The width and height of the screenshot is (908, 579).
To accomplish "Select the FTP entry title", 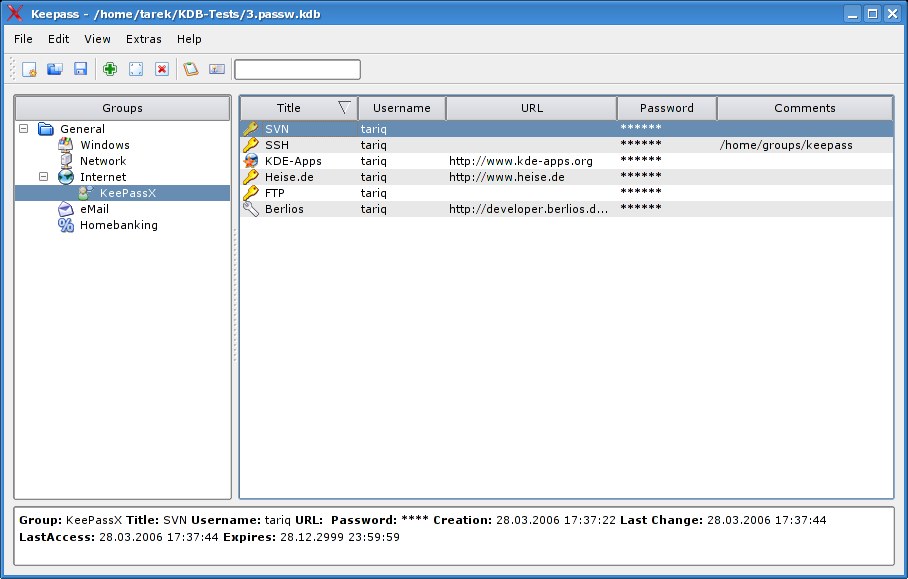I will coord(274,193).
